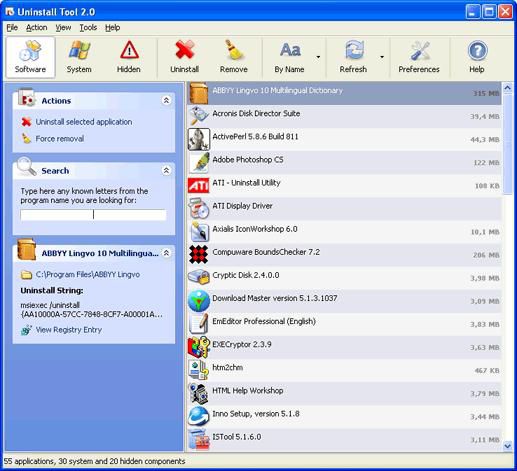Viewport: 517px width, 471px height.
Task: Click the red X Uninstall toolbar icon
Action: coord(185,57)
